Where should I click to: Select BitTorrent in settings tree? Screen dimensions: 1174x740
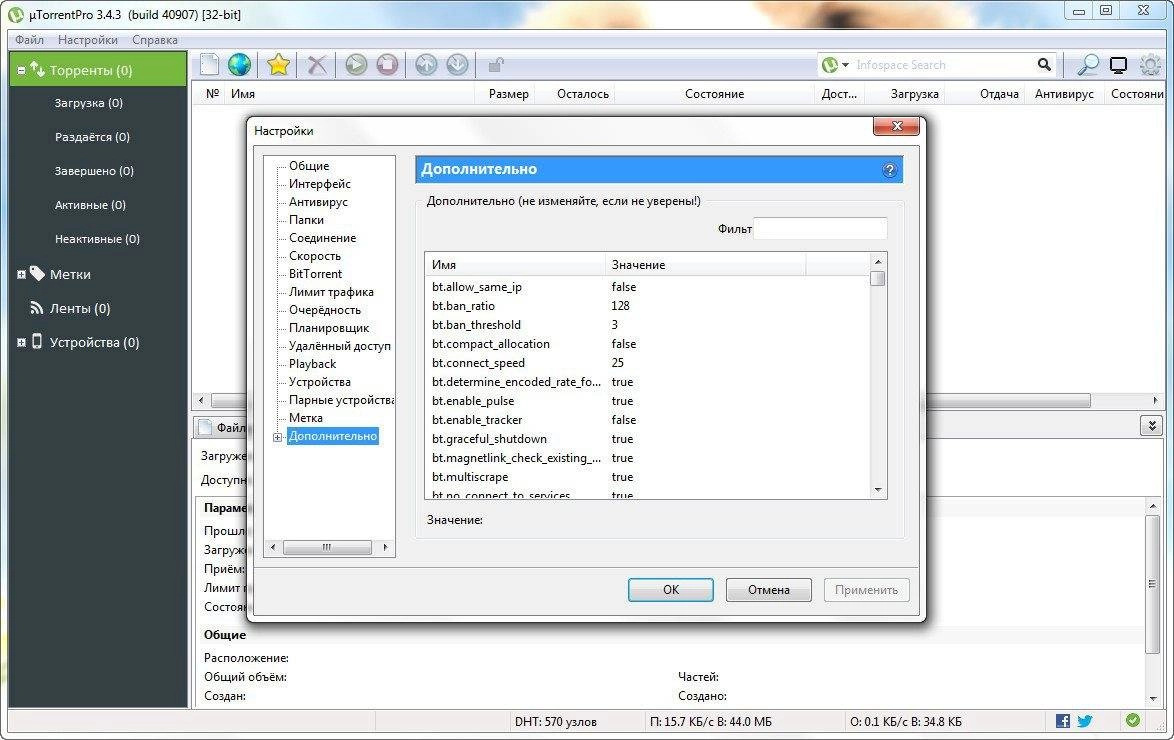[315, 273]
